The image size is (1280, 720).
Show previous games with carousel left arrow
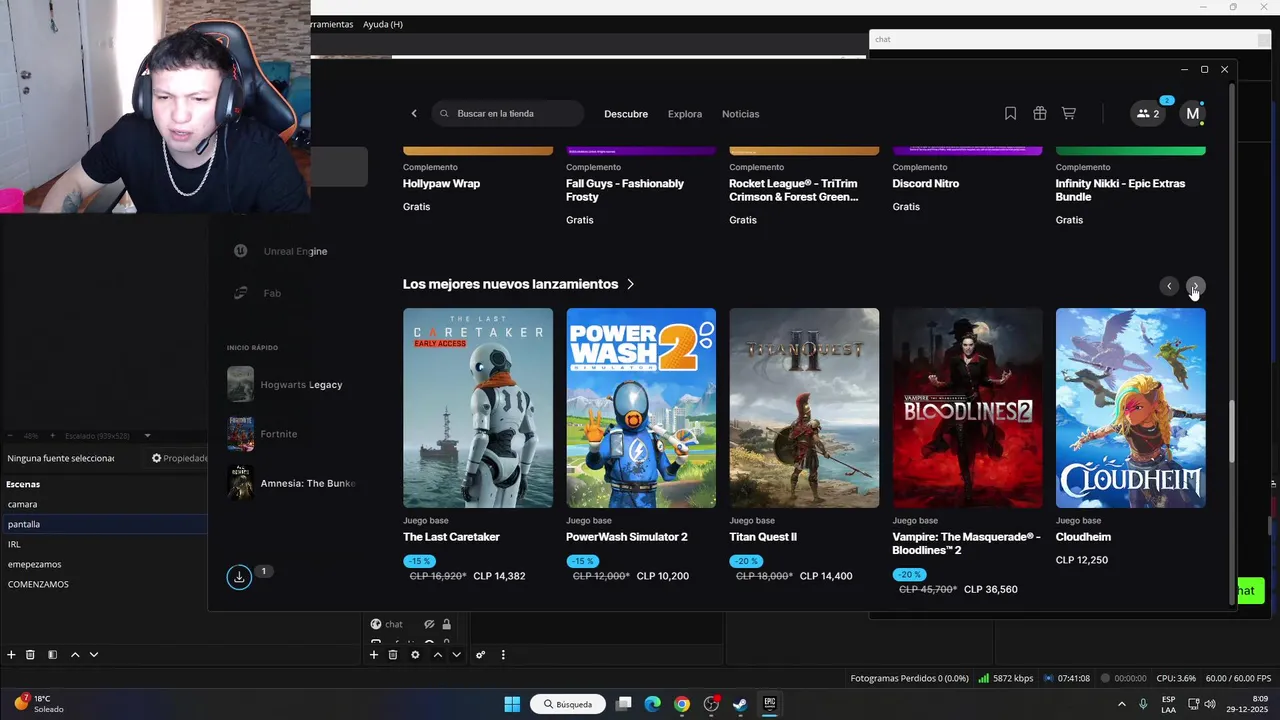pos(1169,286)
